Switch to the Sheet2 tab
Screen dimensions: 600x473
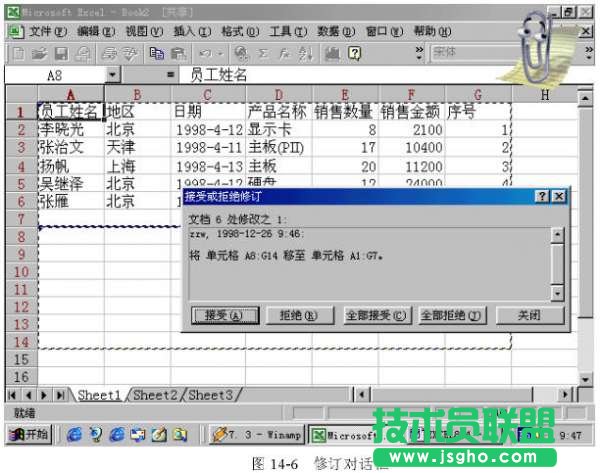coord(155,395)
